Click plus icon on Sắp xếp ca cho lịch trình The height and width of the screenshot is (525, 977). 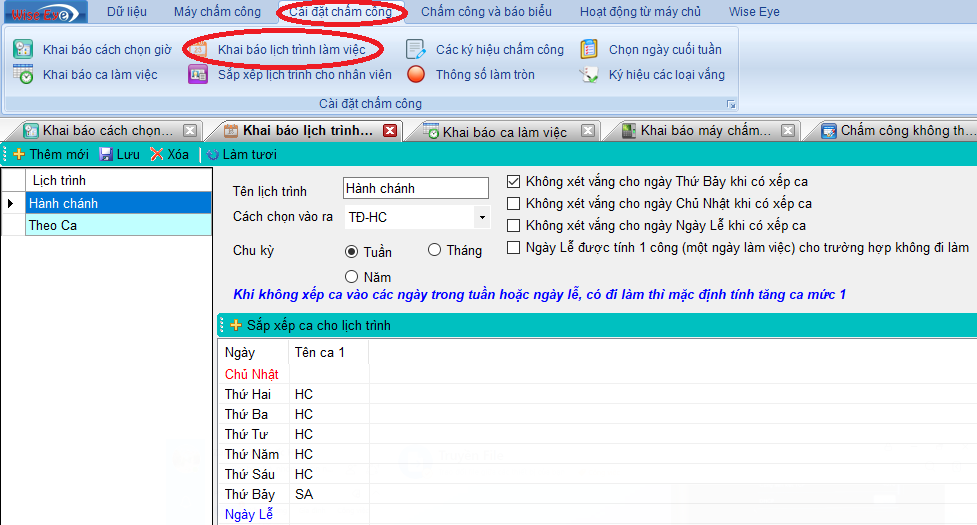tap(236, 325)
